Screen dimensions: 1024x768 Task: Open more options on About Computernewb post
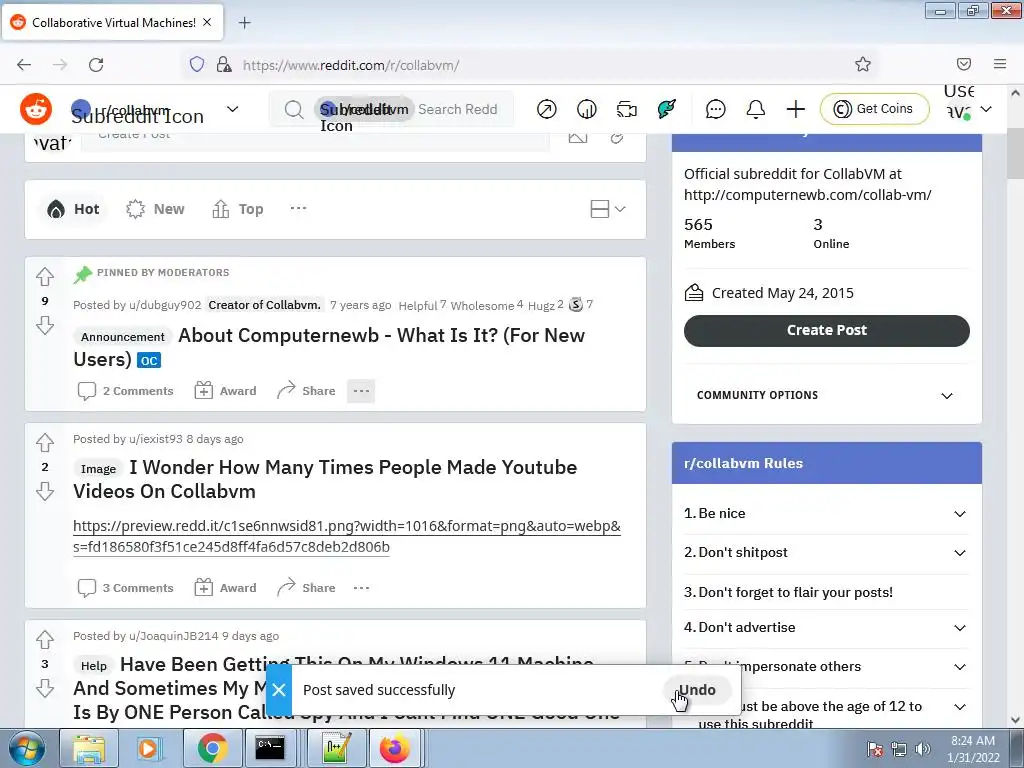point(361,391)
